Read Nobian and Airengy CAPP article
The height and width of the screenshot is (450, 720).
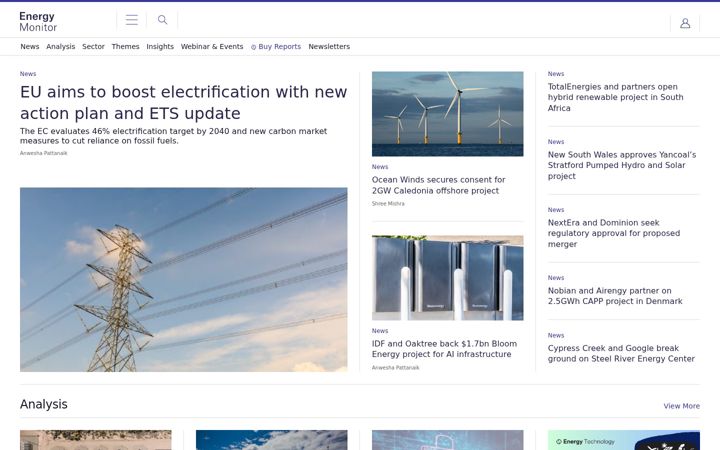615,296
